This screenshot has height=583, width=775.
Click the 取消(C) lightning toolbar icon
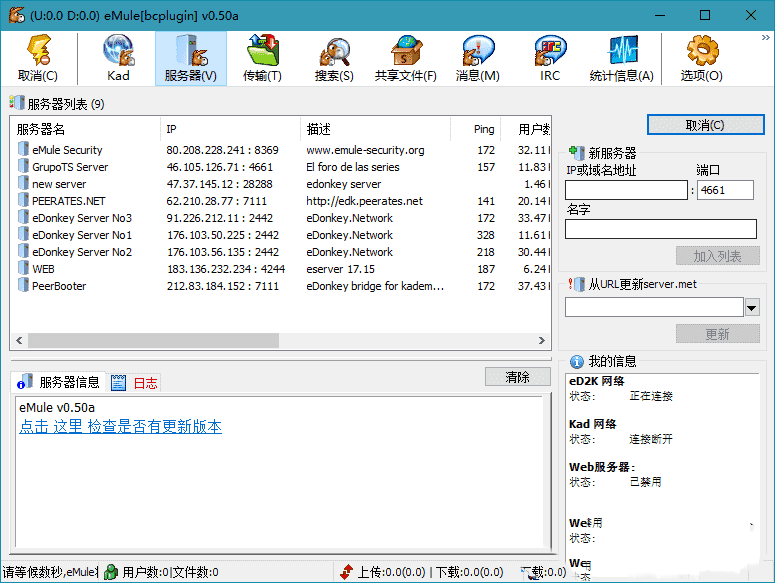pyautogui.click(x=38, y=57)
